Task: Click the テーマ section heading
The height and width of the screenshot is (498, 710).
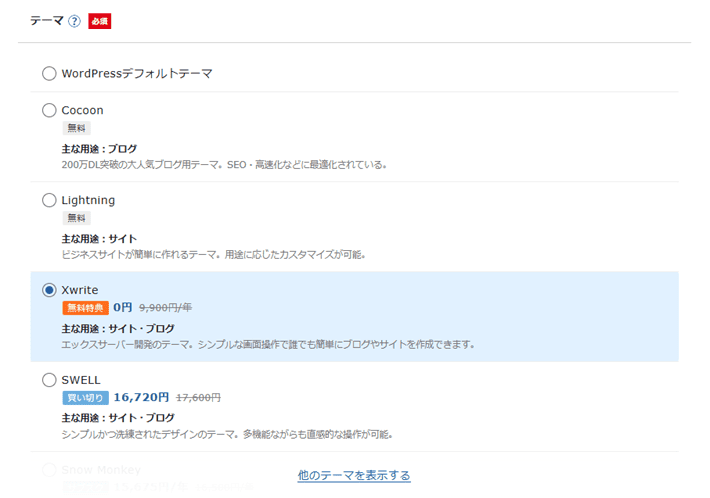Action: tap(46, 21)
